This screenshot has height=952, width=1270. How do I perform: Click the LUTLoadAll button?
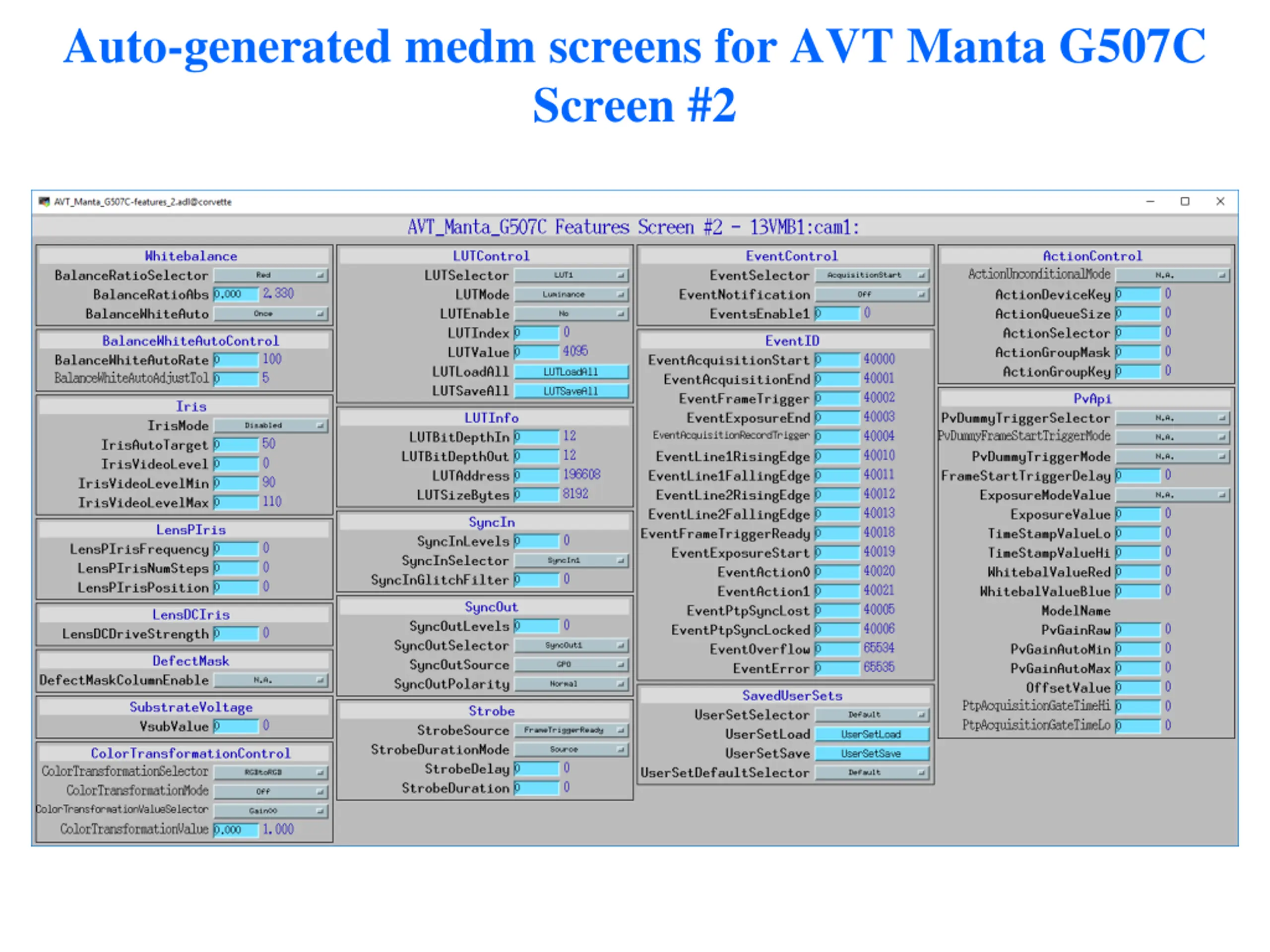pos(571,372)
